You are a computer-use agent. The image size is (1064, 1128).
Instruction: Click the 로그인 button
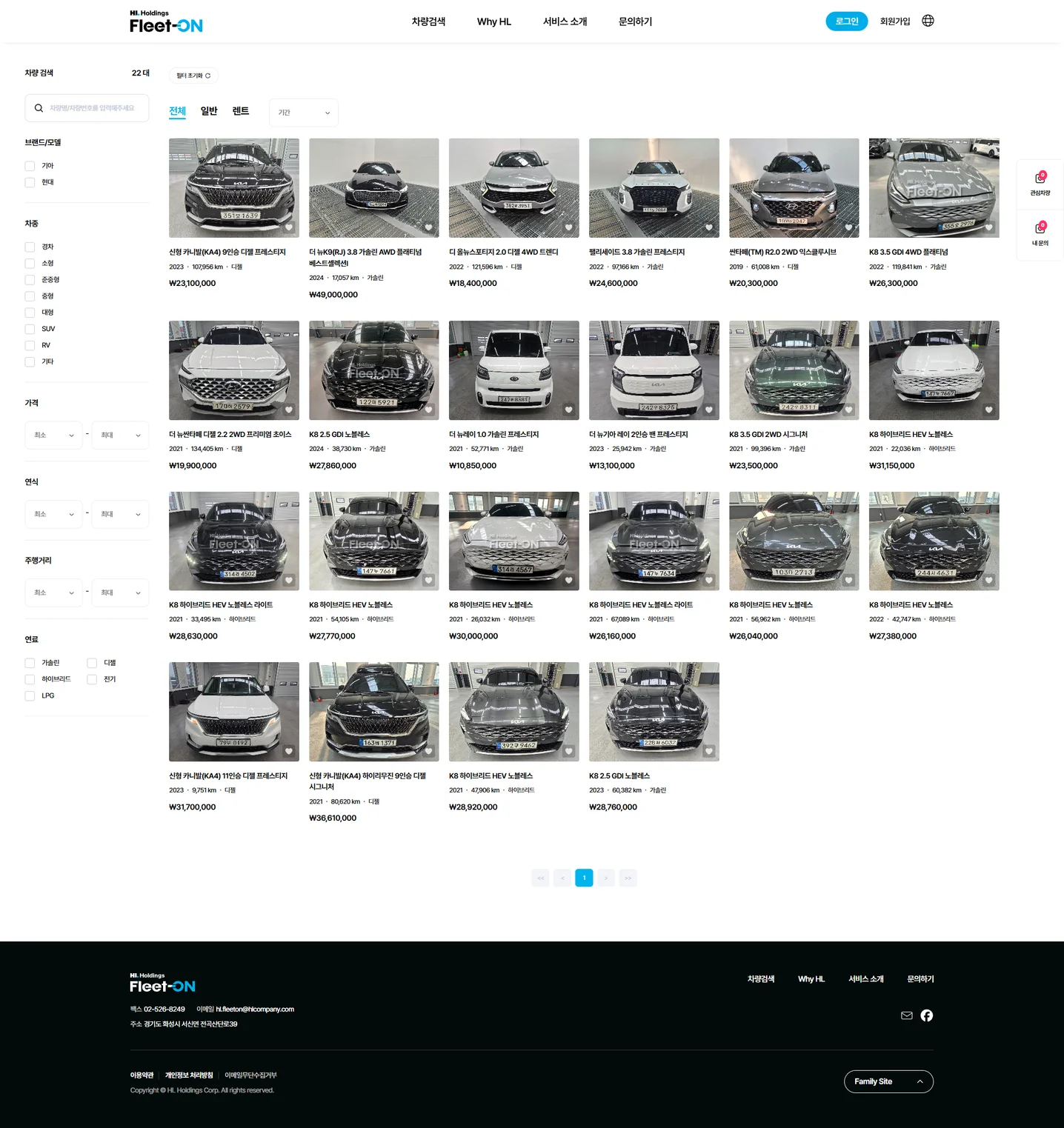[847, 21]
